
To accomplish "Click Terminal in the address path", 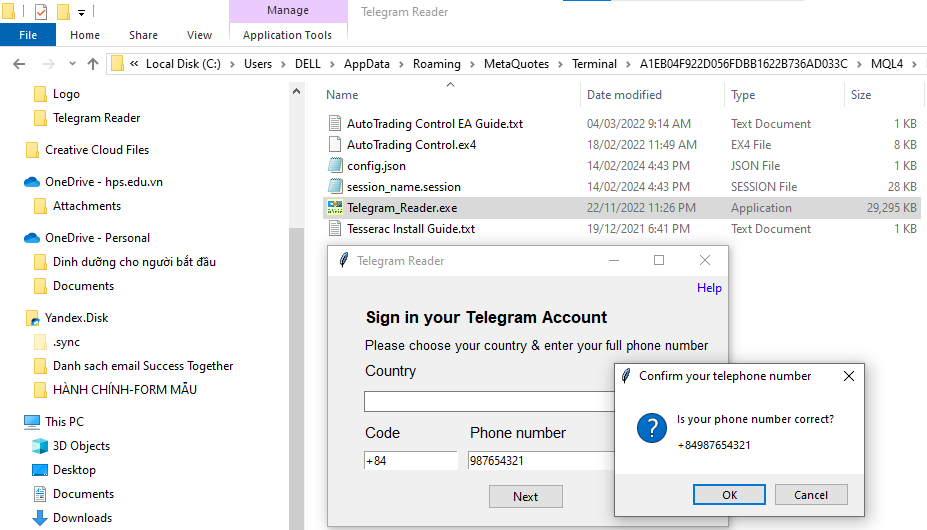I will coord(594,64).
